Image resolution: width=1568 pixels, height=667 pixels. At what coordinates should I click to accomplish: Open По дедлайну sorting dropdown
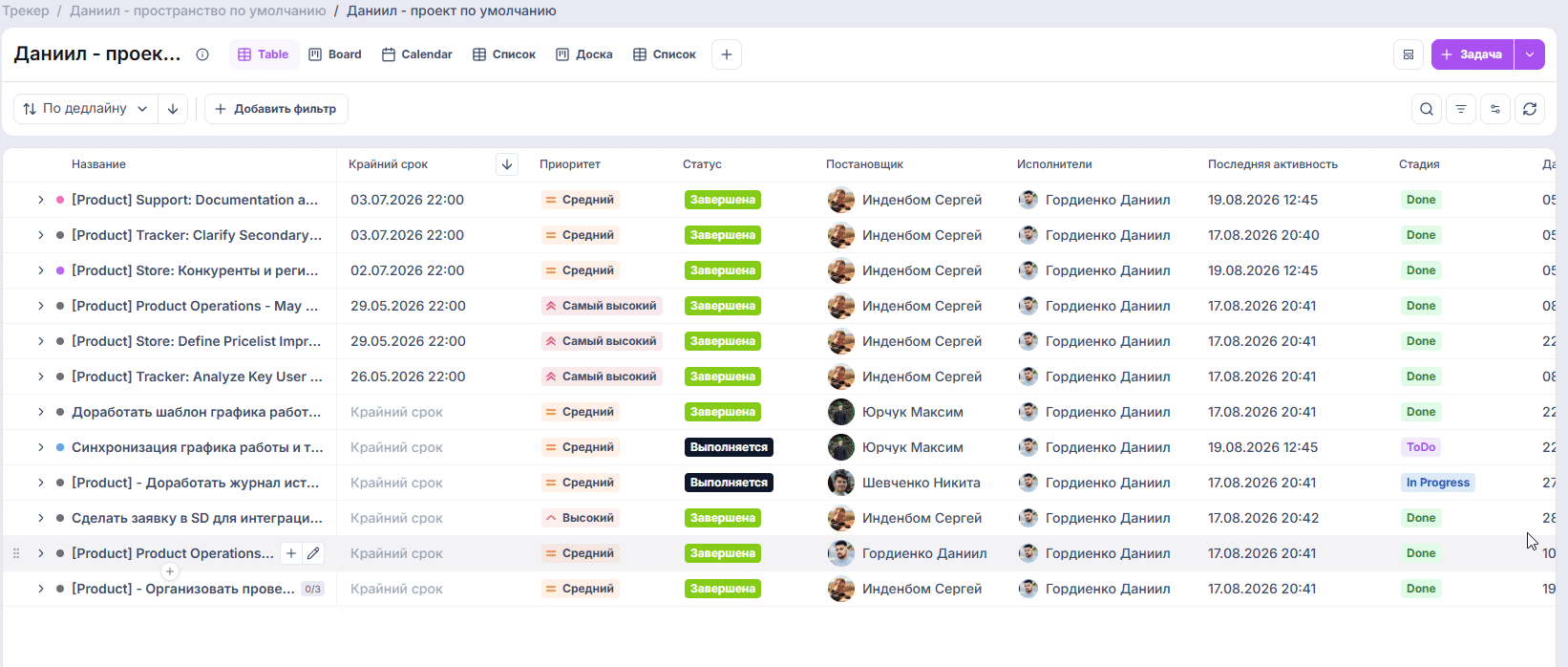[86, 109]
